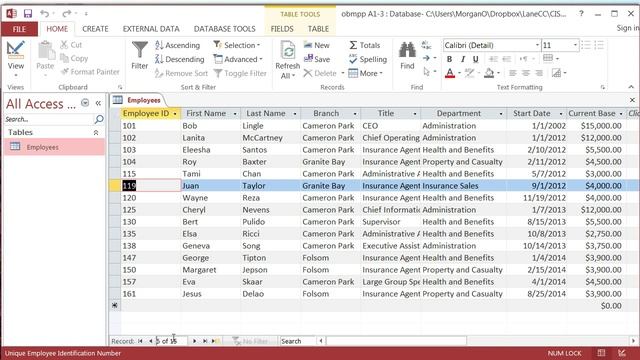Switch to FIELDS tab
This screenshot has height=360, width=640.
click(x=282, y=29)
